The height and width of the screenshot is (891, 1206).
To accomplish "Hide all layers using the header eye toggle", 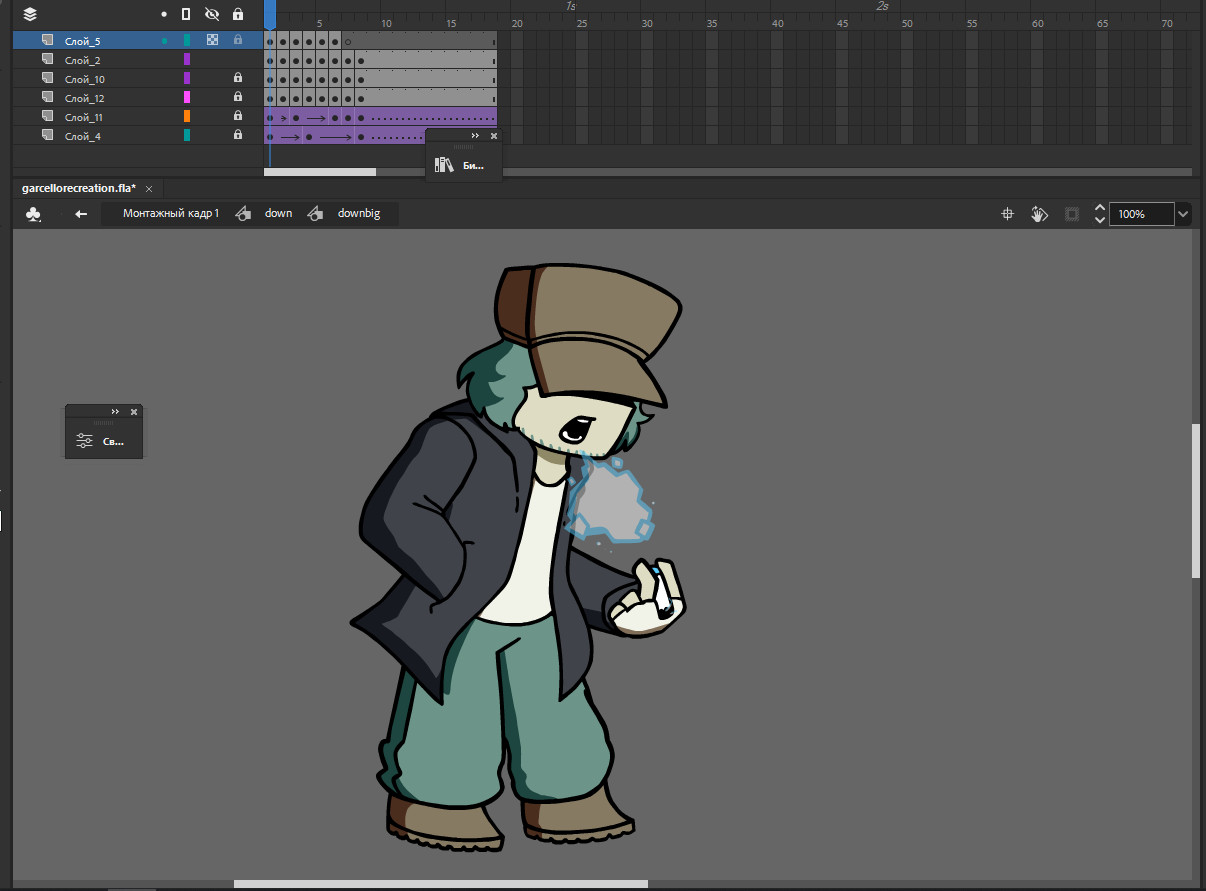I will [x=210, y=14].
